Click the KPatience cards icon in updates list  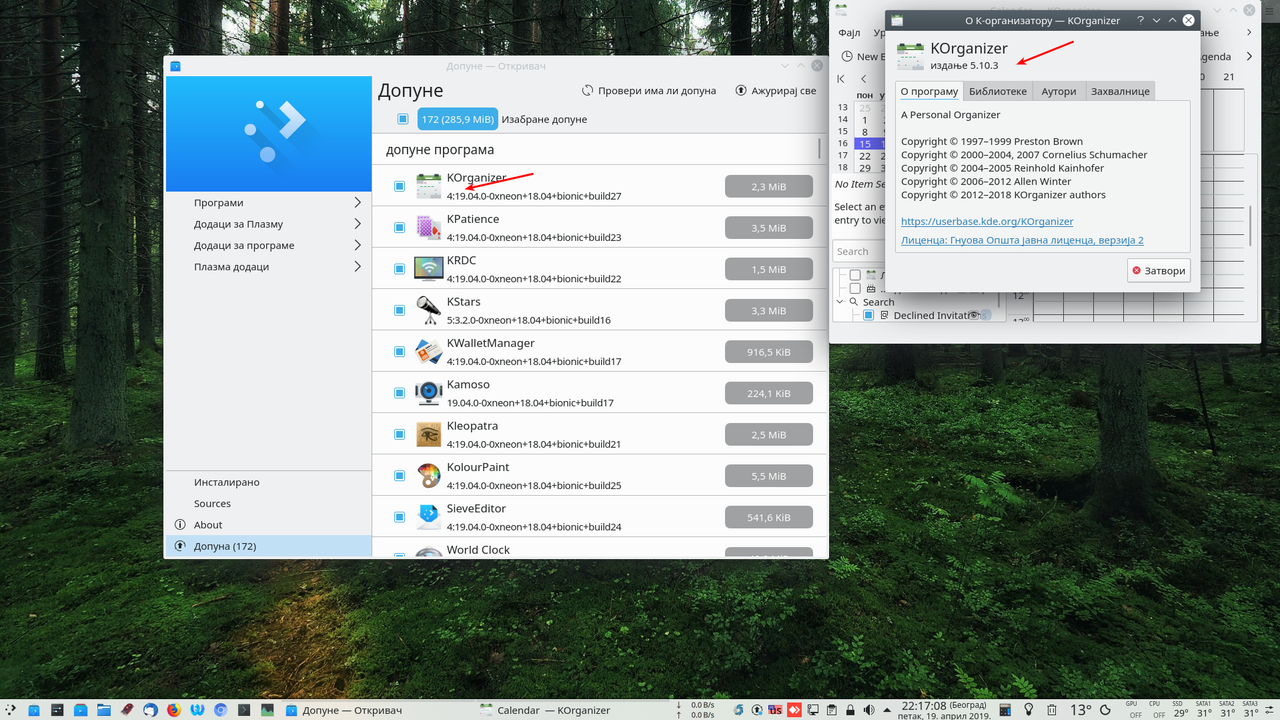click(x=428, y=228)
